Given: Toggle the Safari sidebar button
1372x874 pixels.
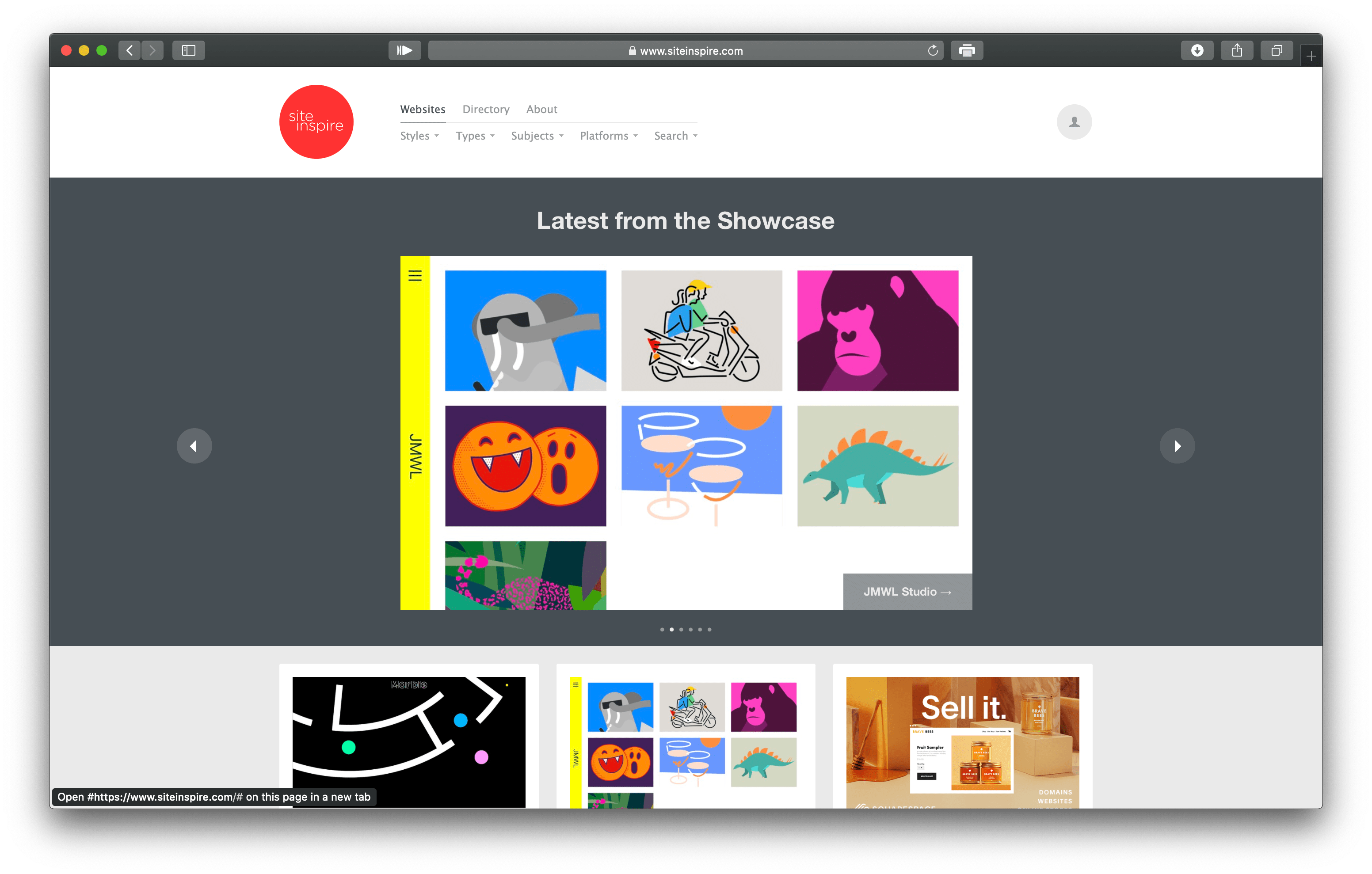Looking at the screenshot, I should click(x=189, y=50).
